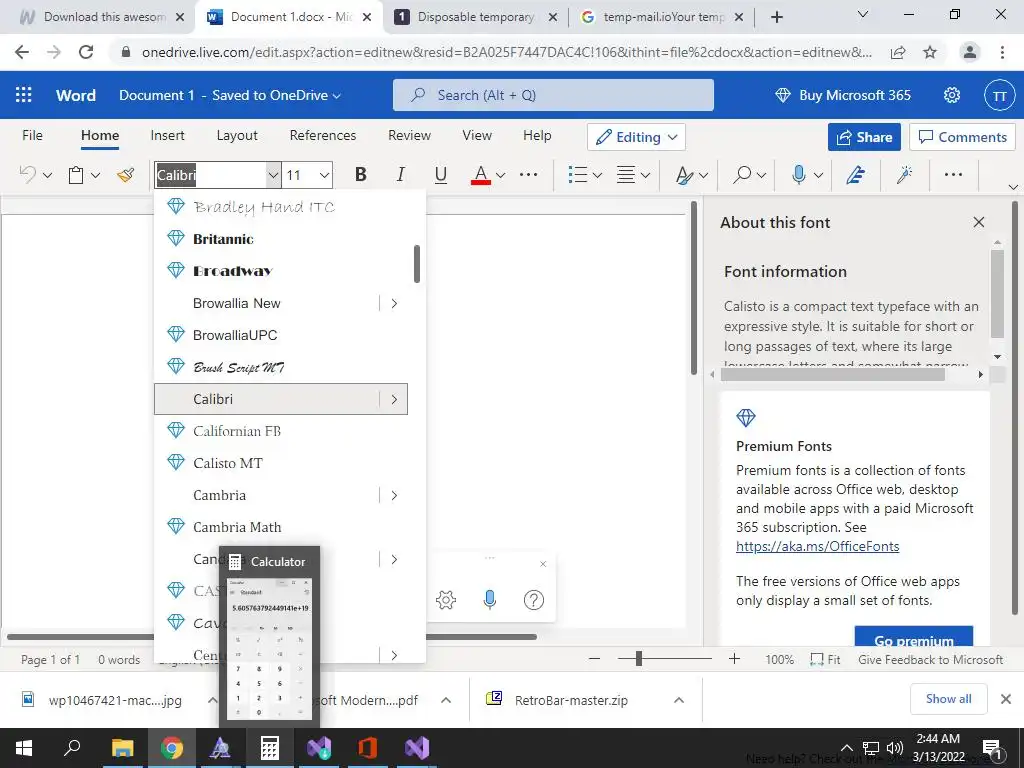The width and height of the screenshot is (1024, 768).
Task: Start Dictate with the ribbon microphone icon
Action: pyautogui.click(x=798, y=174)
